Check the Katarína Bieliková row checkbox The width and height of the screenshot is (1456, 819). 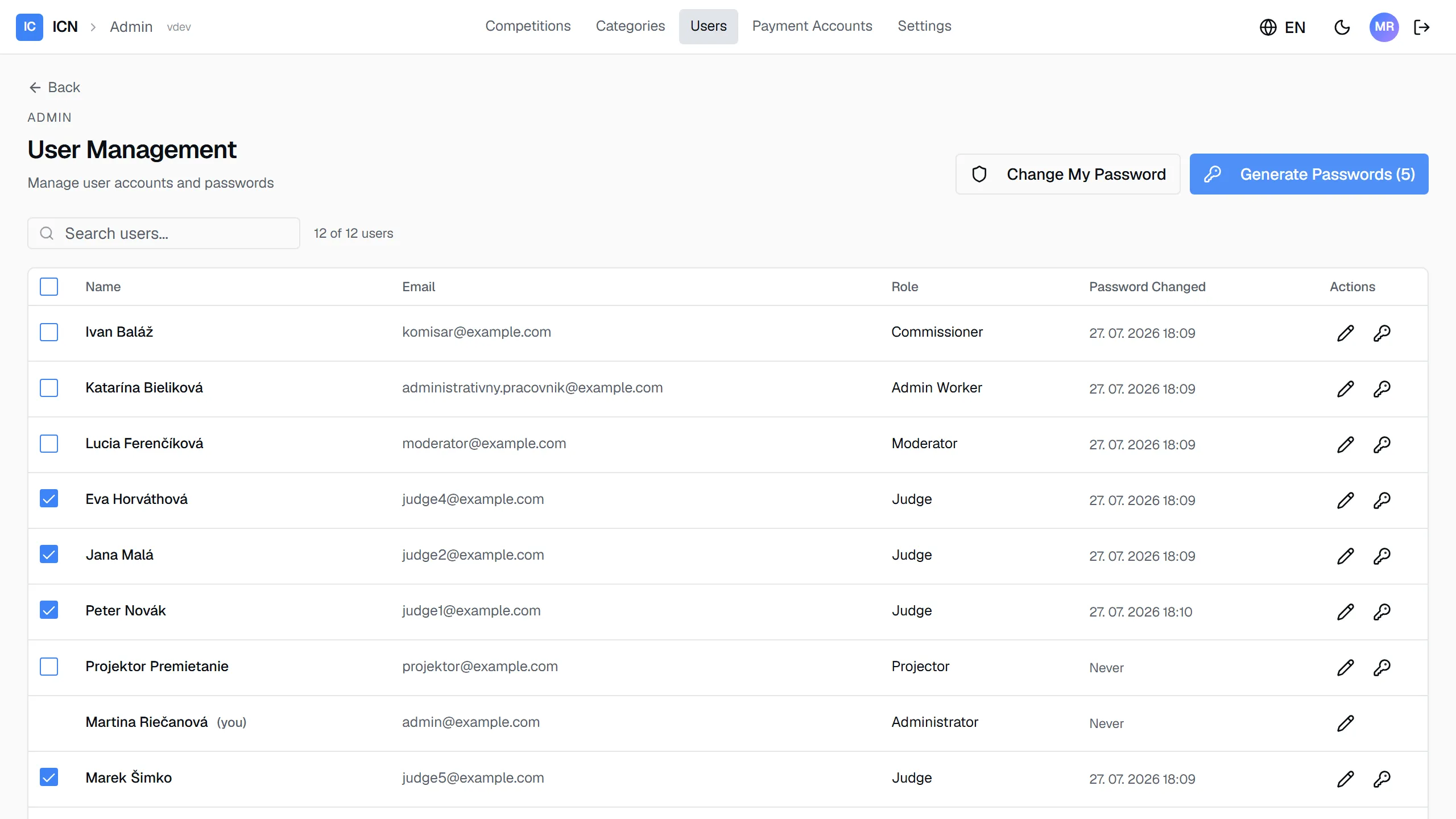pos(49,388)
